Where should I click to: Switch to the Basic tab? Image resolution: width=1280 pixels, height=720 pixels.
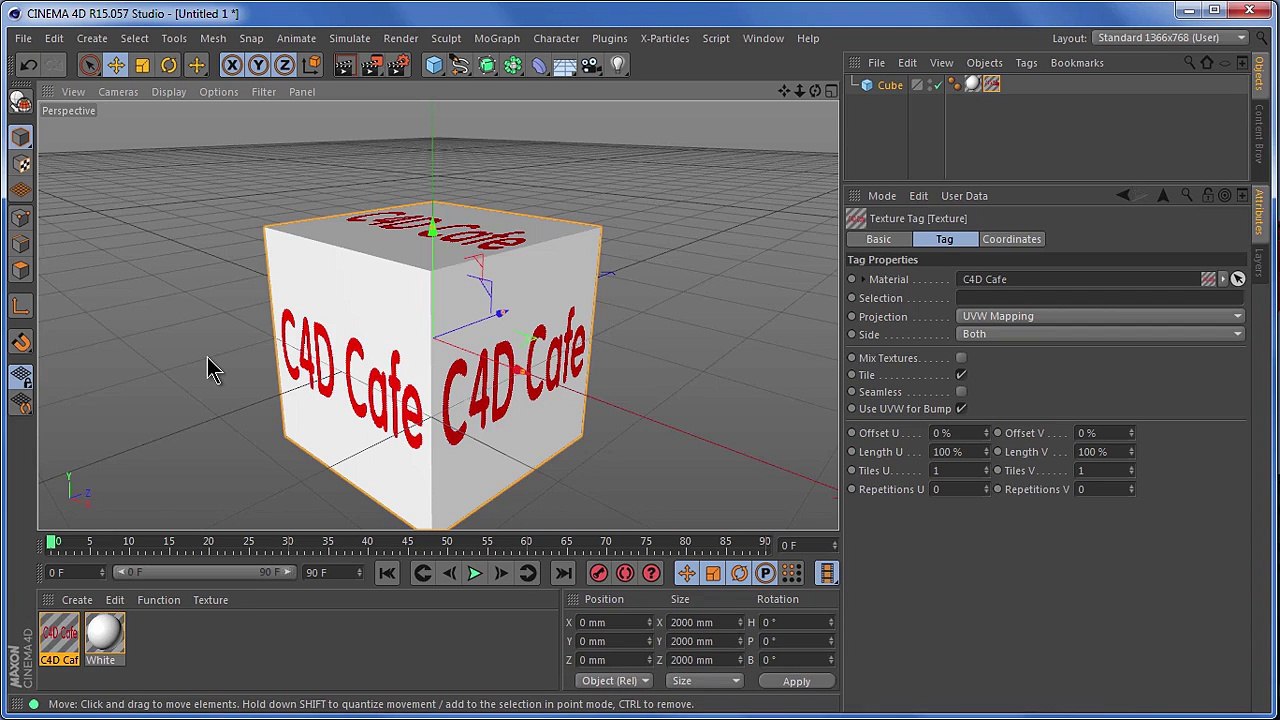pos(879,239)
